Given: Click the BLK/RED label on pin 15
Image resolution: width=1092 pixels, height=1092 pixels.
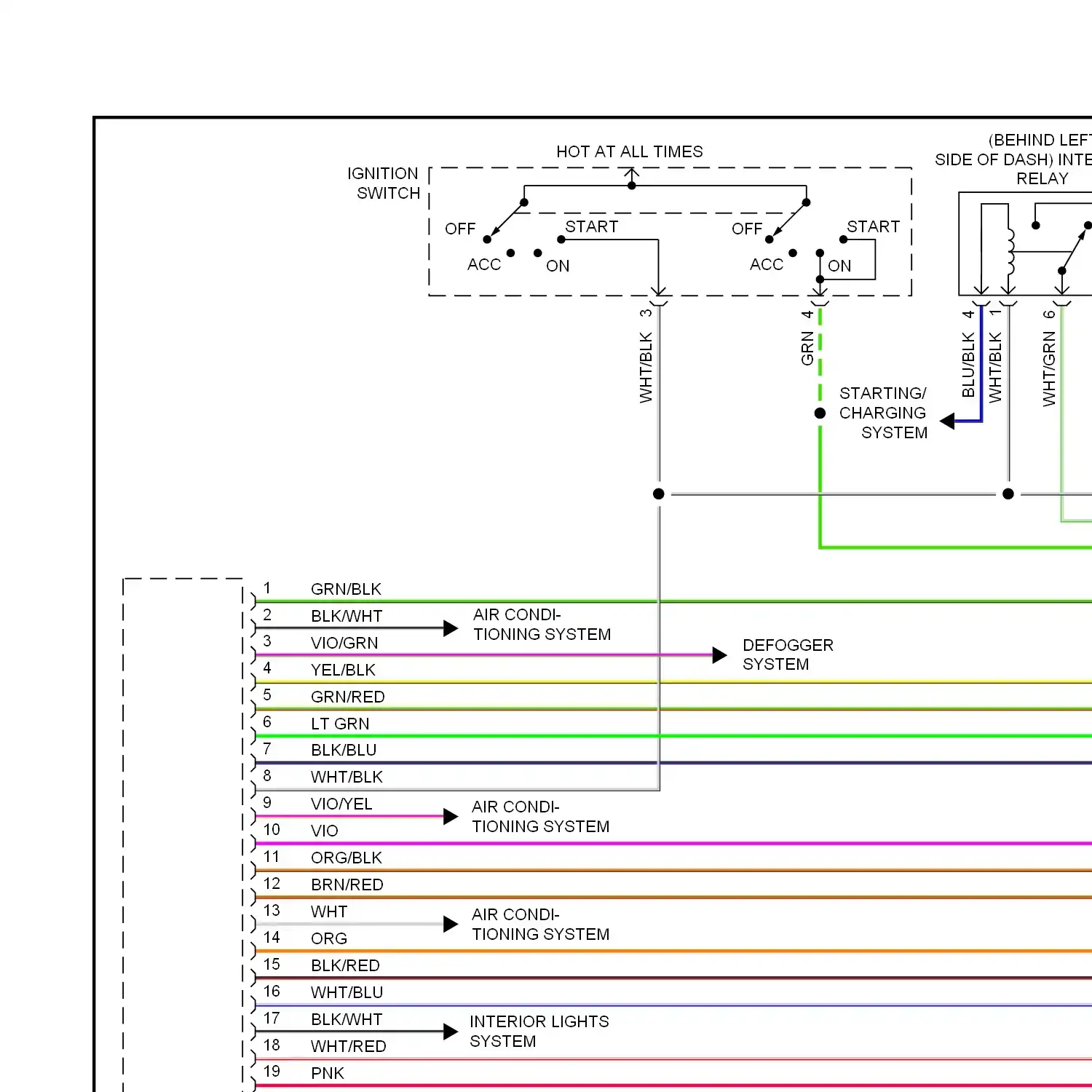Looking at the screenshot, I should click(x=345, y=965).
